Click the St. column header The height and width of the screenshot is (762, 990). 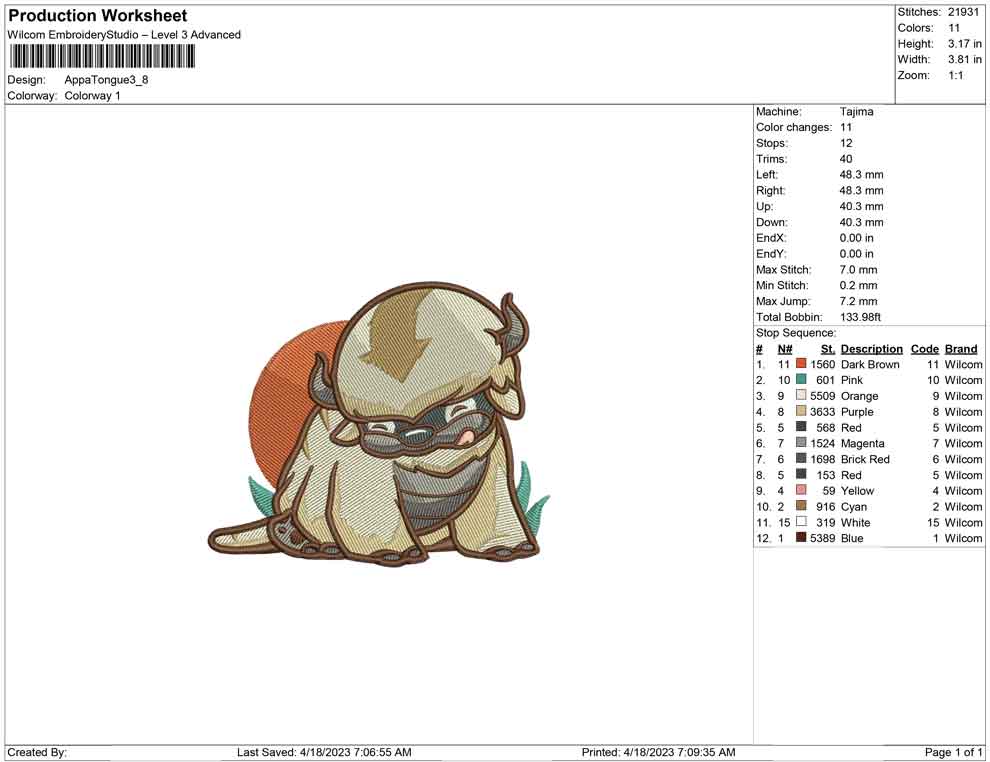point(828,349)
